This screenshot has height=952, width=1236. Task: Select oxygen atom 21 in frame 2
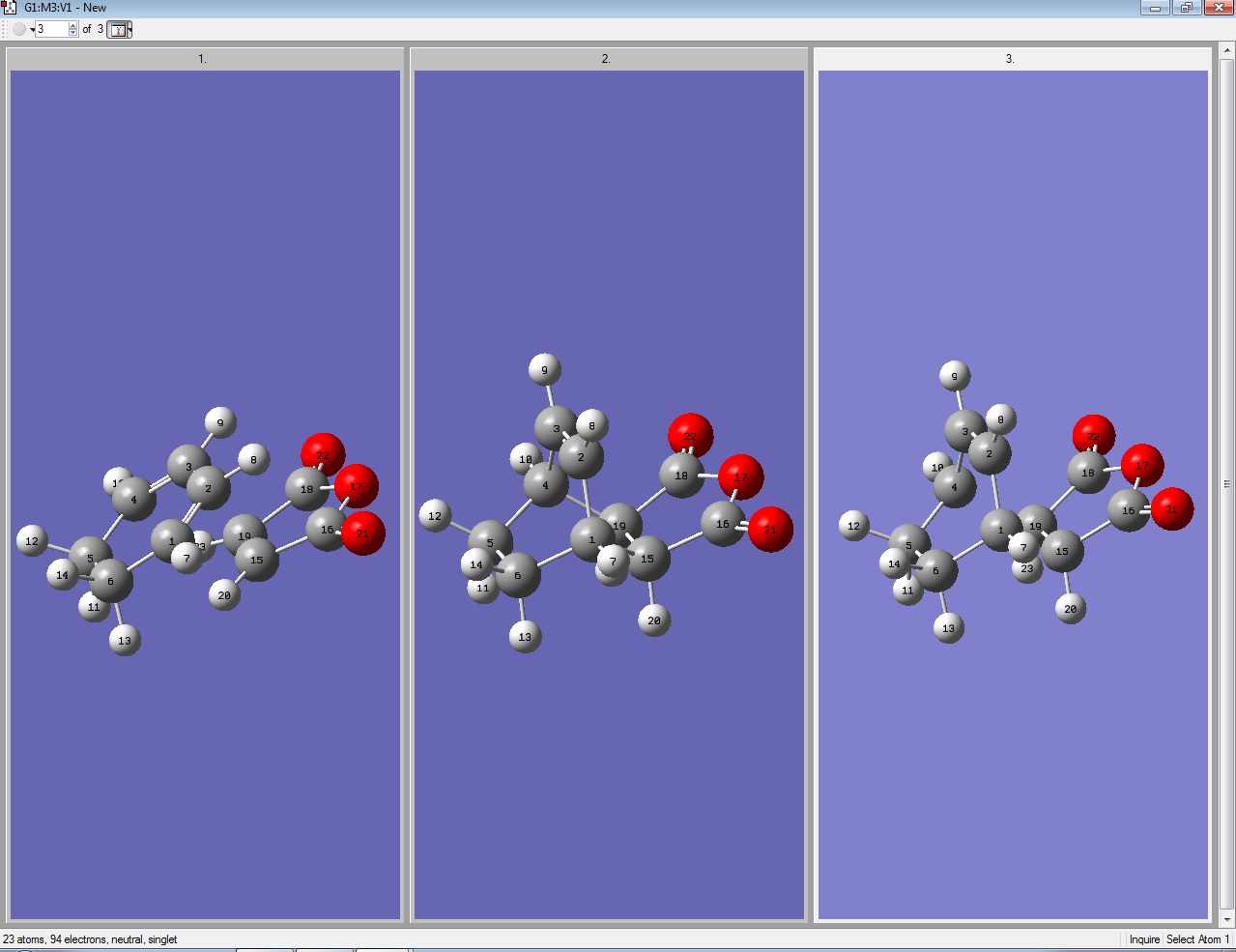pyautogui.click(x=770, y=529)
